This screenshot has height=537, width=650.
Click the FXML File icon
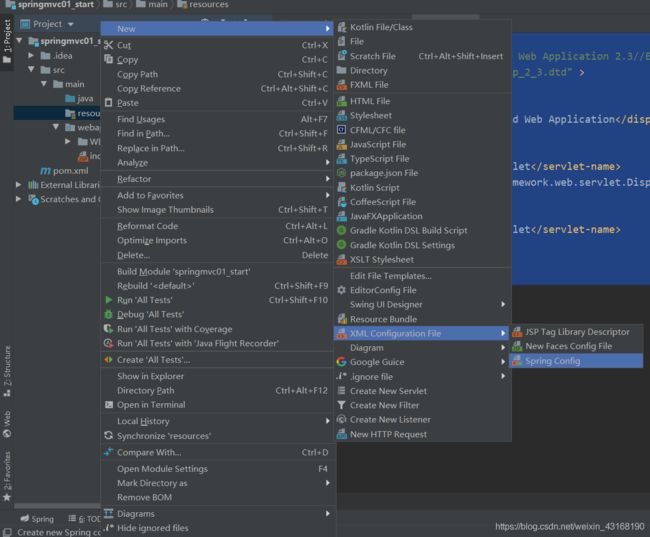pos(342,85)
